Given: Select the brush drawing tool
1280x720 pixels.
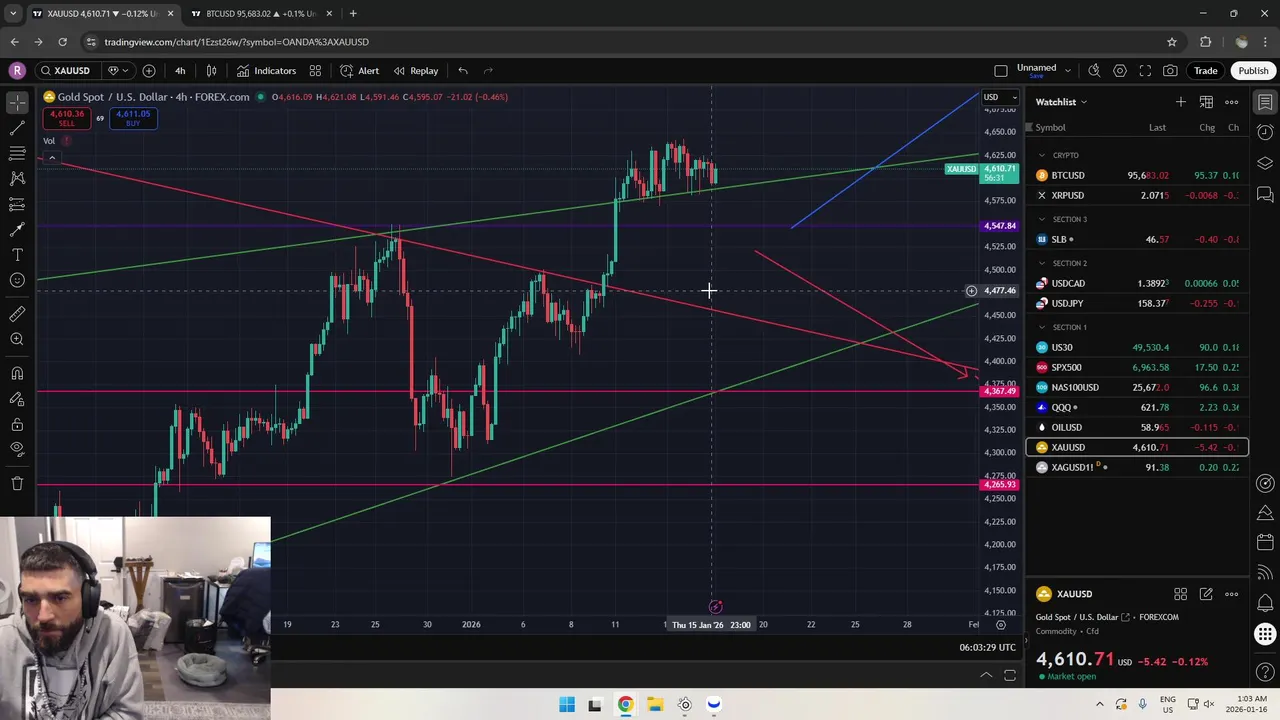Looking at the screenshot, I should pyautogui.click(x=17, y=229).
